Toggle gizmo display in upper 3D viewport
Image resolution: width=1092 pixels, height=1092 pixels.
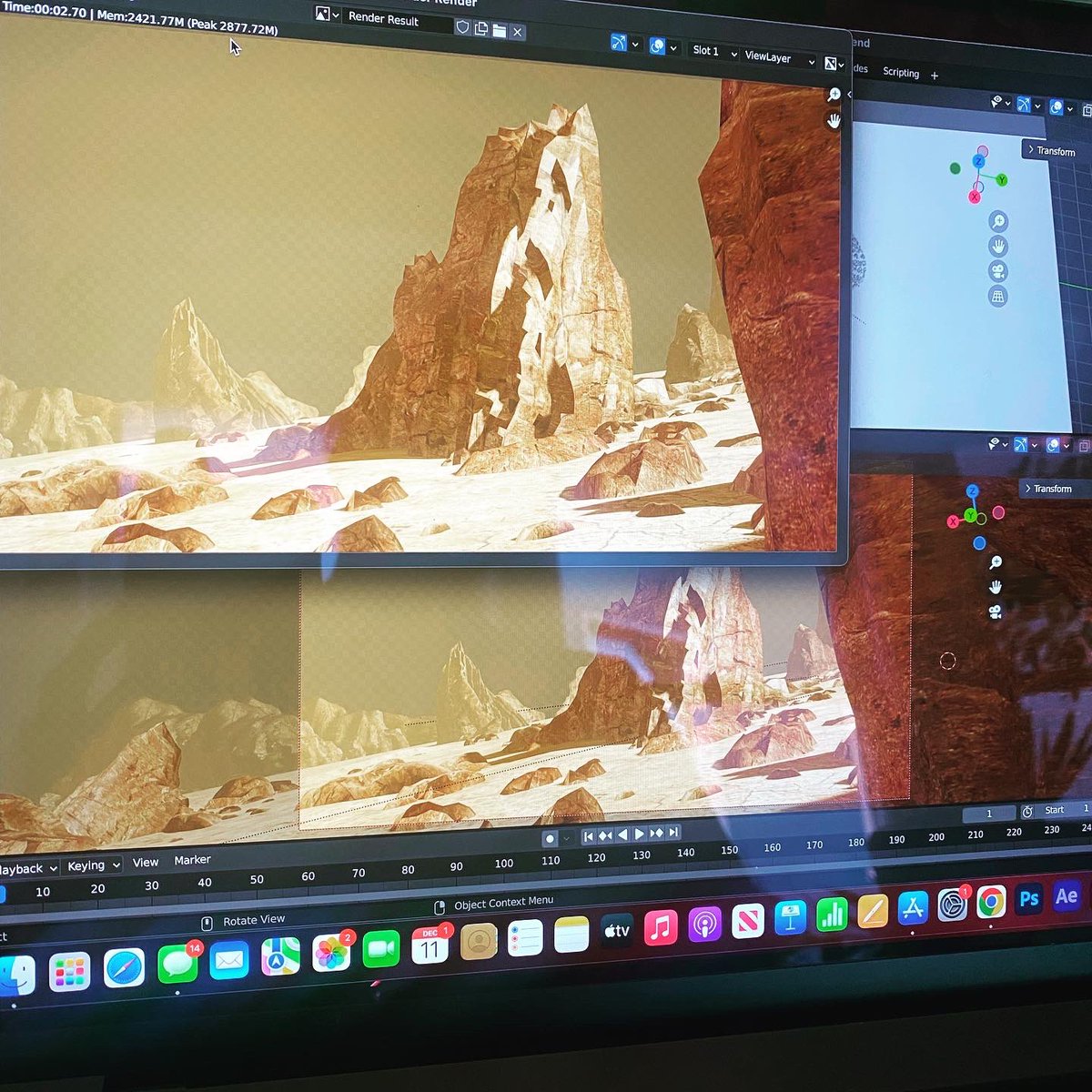pyautogui.click(x=1024, y=105)
